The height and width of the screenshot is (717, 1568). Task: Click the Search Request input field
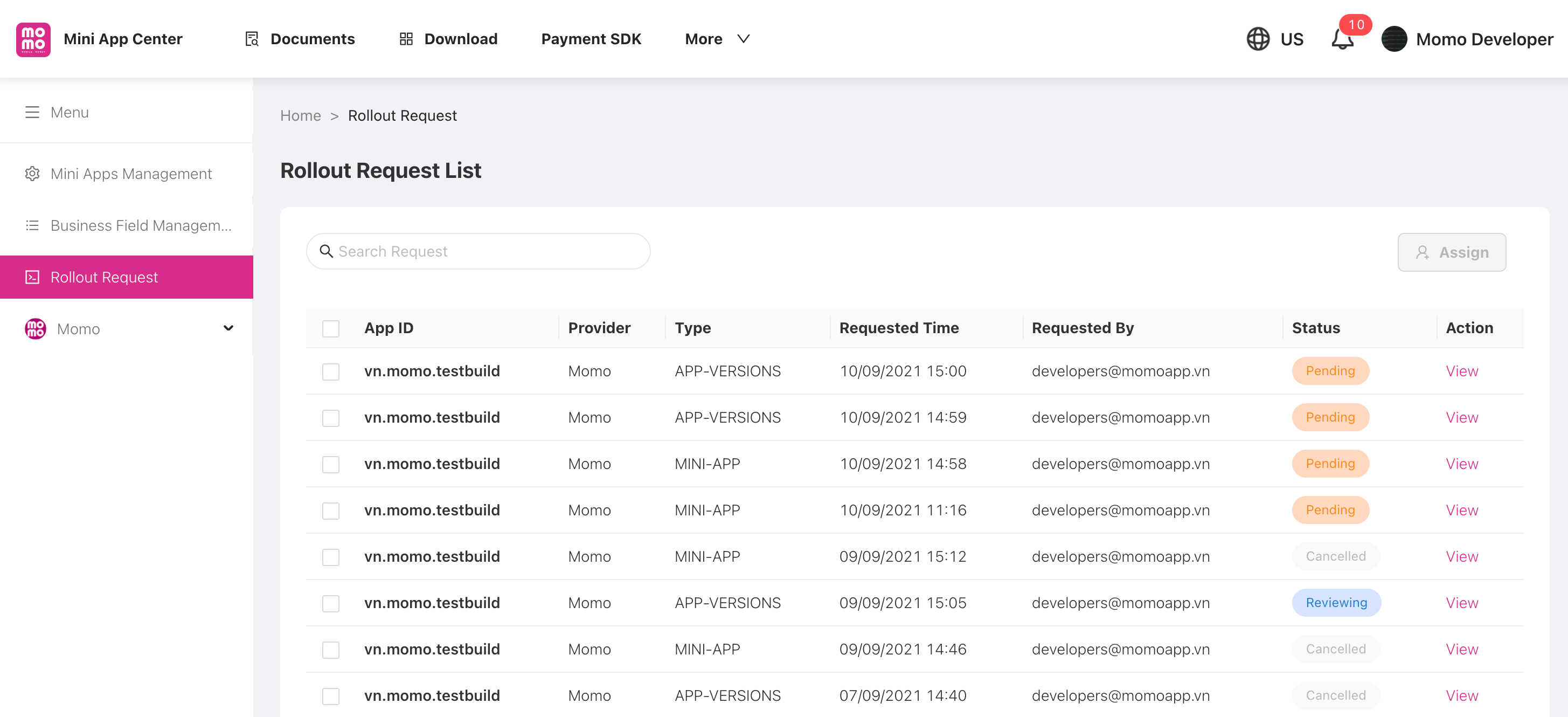coord(478,251)
